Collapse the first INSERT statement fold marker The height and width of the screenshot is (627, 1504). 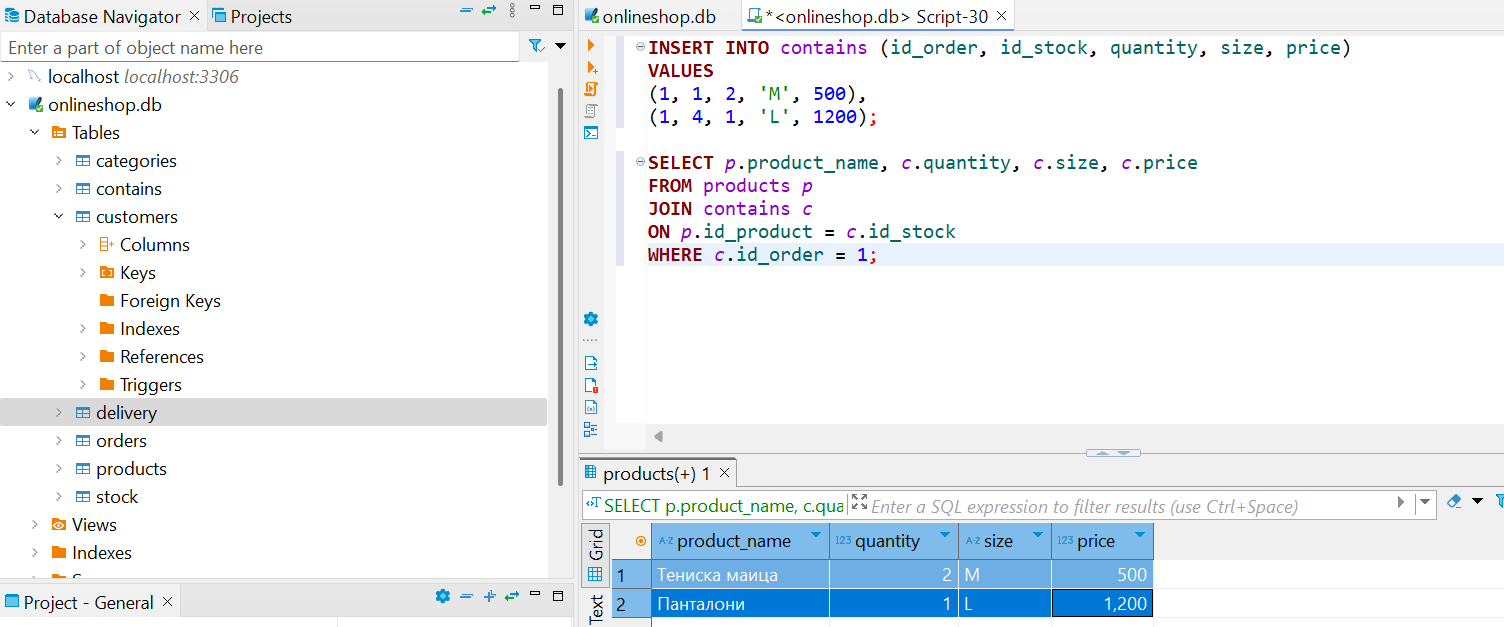pos(640,47)
